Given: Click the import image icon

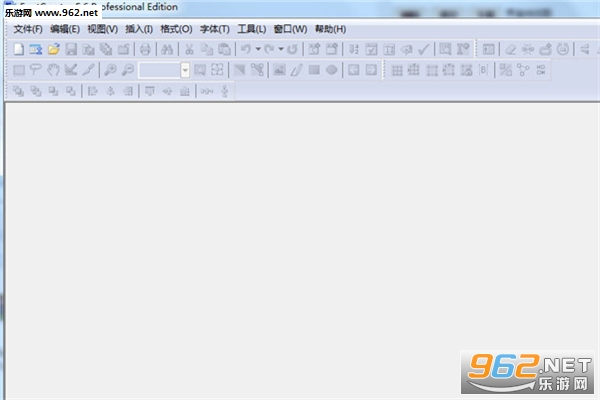Looking at the screenshot, I should click(x=279, y=70).
